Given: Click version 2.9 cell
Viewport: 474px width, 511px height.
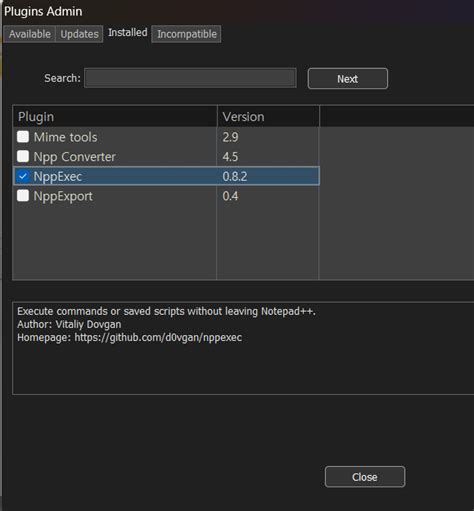Looking at the screenshot, I should 230,137.
